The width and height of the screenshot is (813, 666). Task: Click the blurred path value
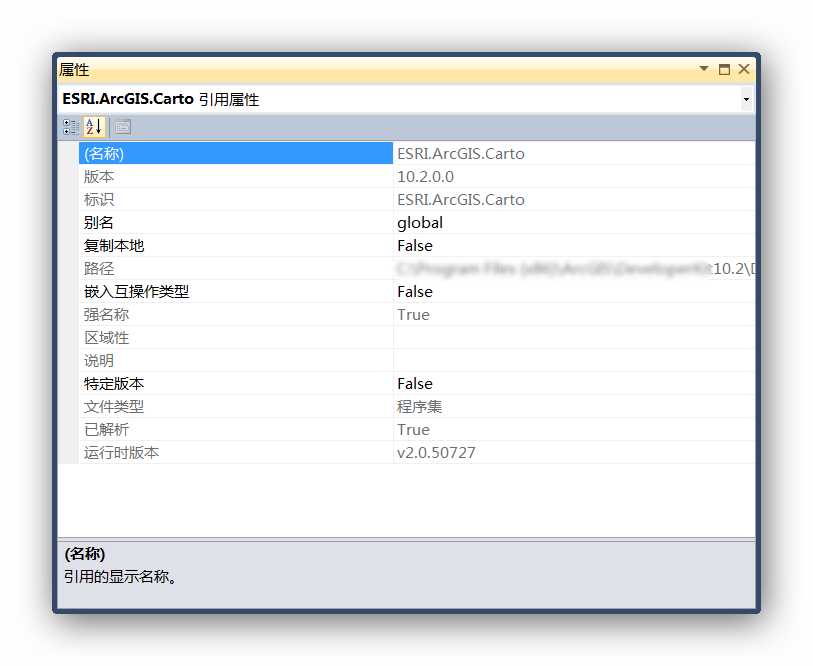click(x=576, y=269)
